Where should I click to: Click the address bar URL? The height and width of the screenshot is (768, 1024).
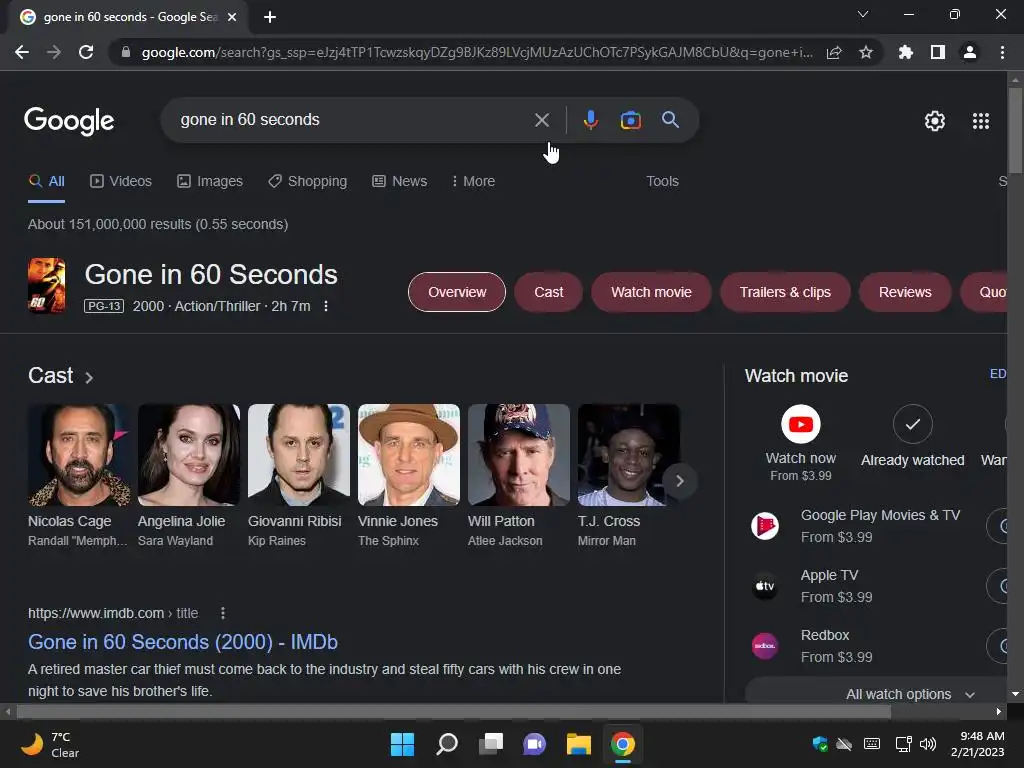click(x=477, y=52)
